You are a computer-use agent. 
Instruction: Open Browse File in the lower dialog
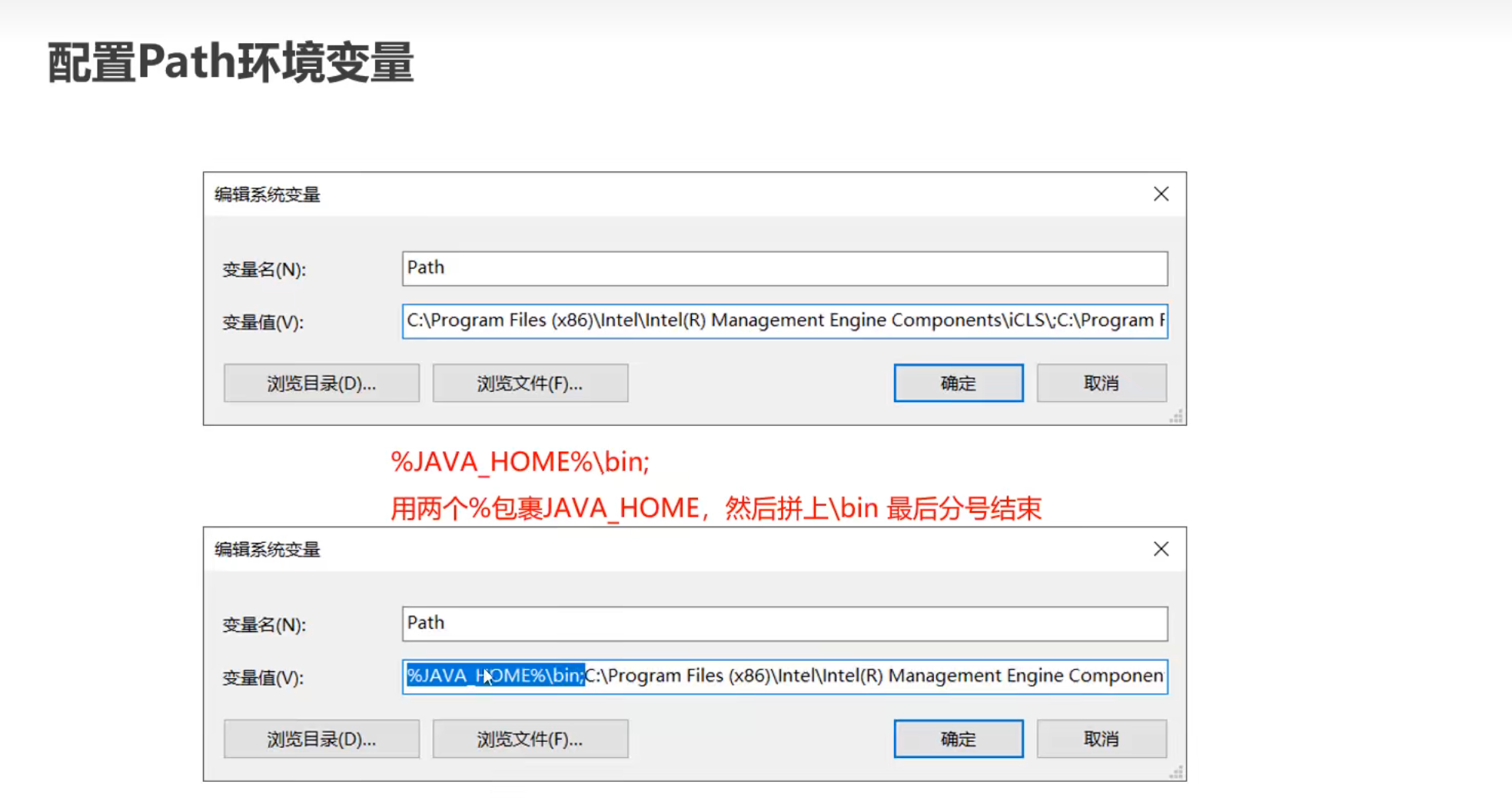[530, 739]
